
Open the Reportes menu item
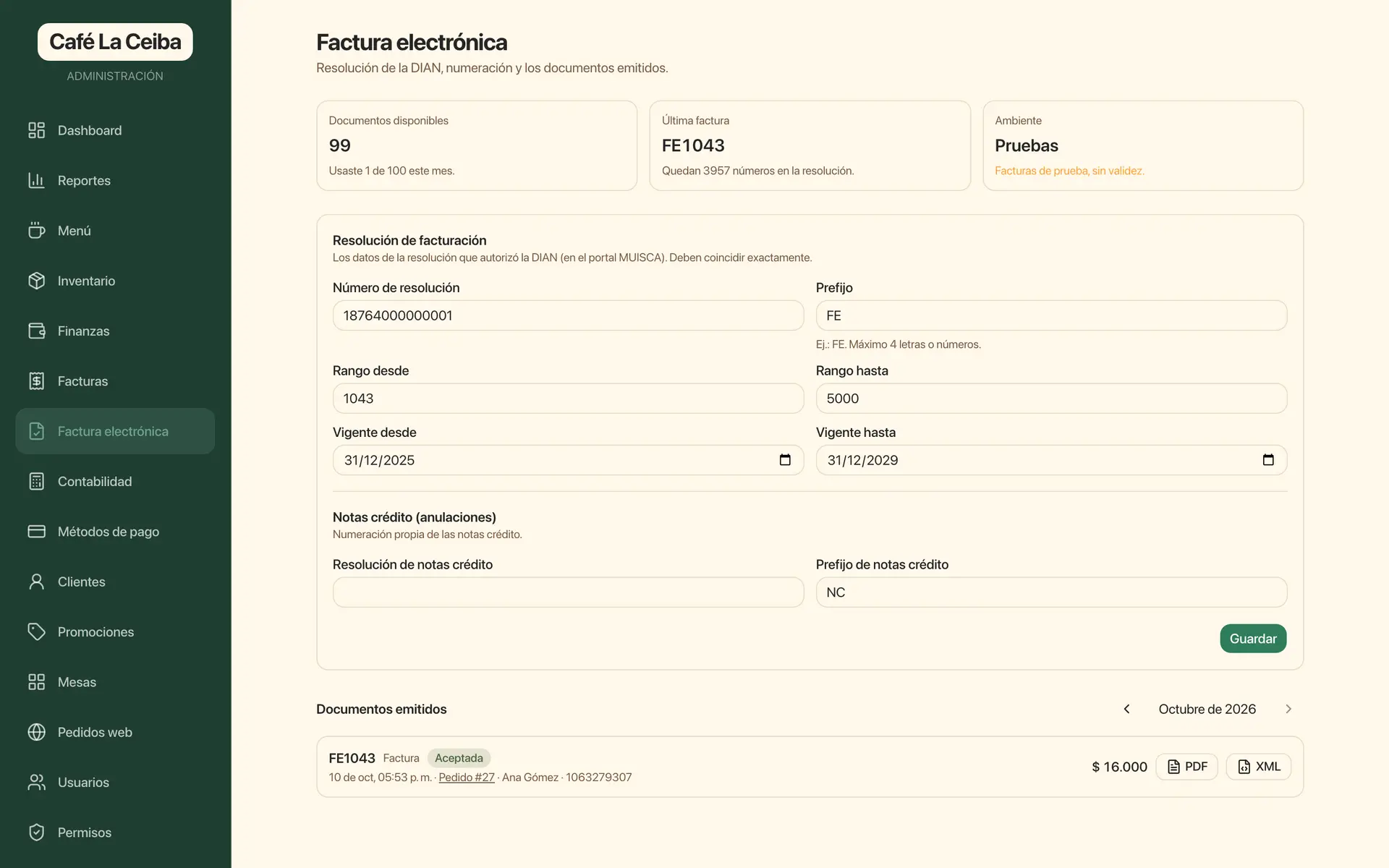(x=115, y=180)
